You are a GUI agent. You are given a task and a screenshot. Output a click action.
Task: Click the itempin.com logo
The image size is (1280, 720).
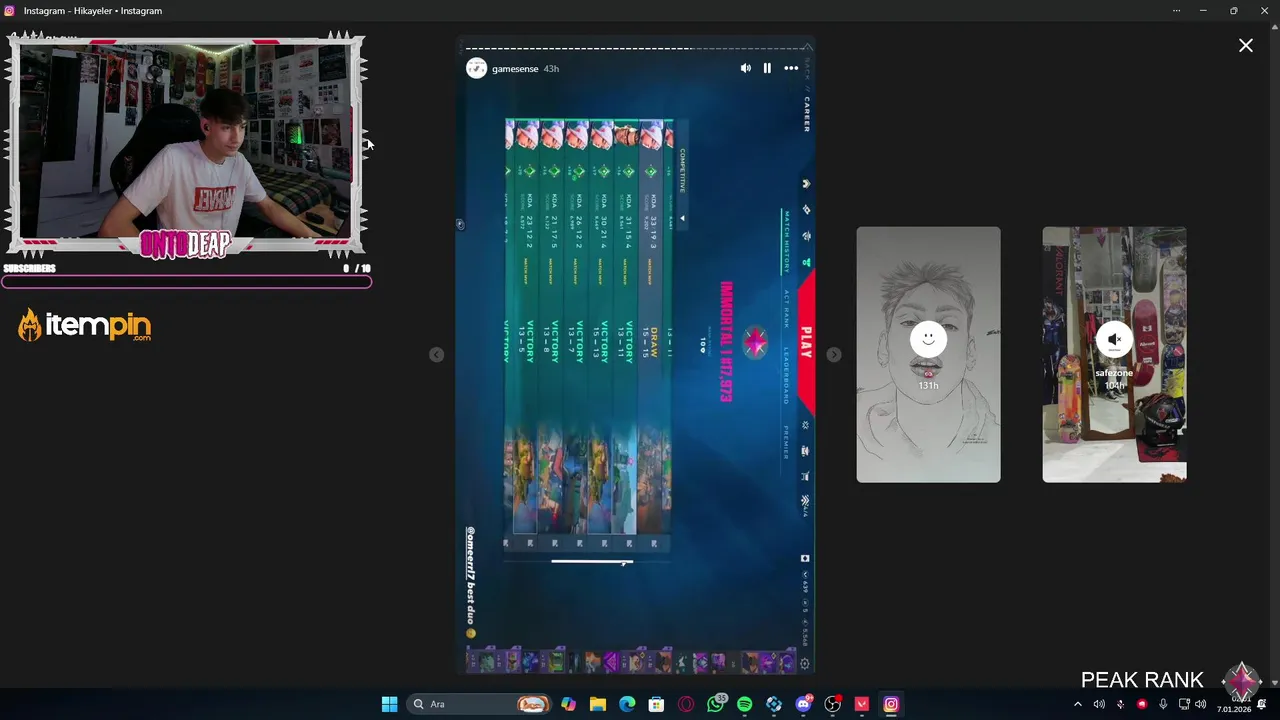tap(85, 325)
